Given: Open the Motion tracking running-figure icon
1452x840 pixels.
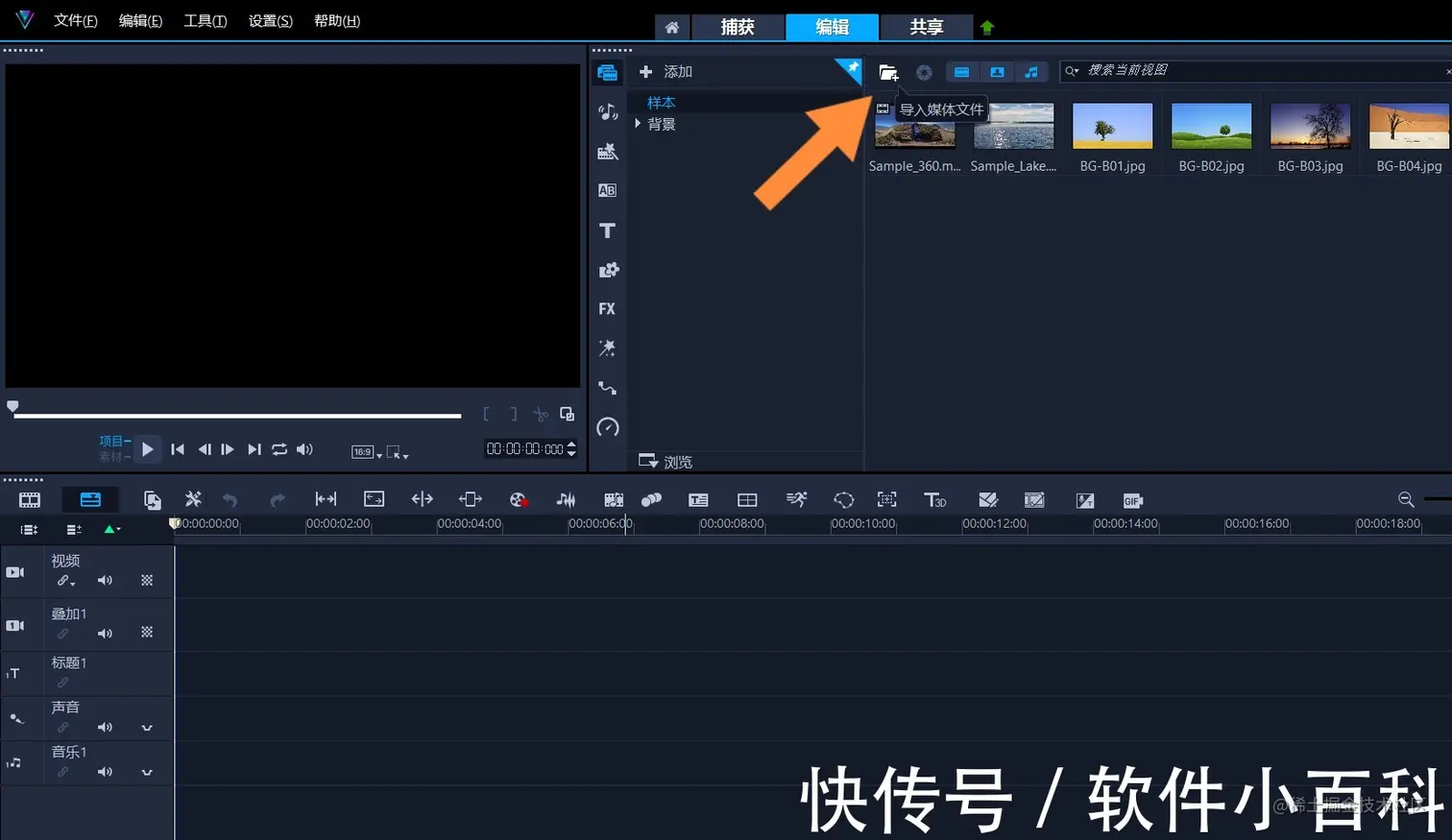Looking at the screenshot, I should pyautogui.click(x=796, y=499).
